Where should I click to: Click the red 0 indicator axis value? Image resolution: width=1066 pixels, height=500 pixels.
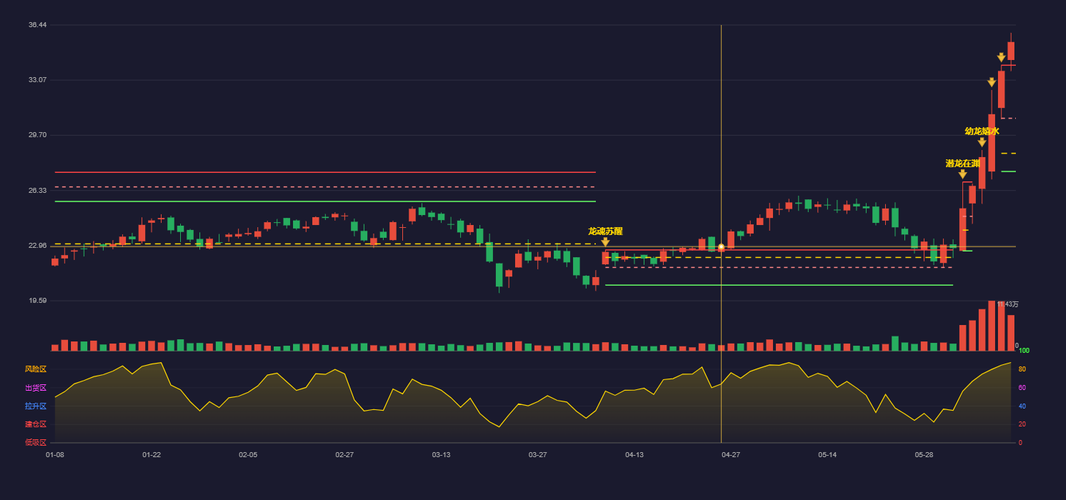coord(1020,443)
